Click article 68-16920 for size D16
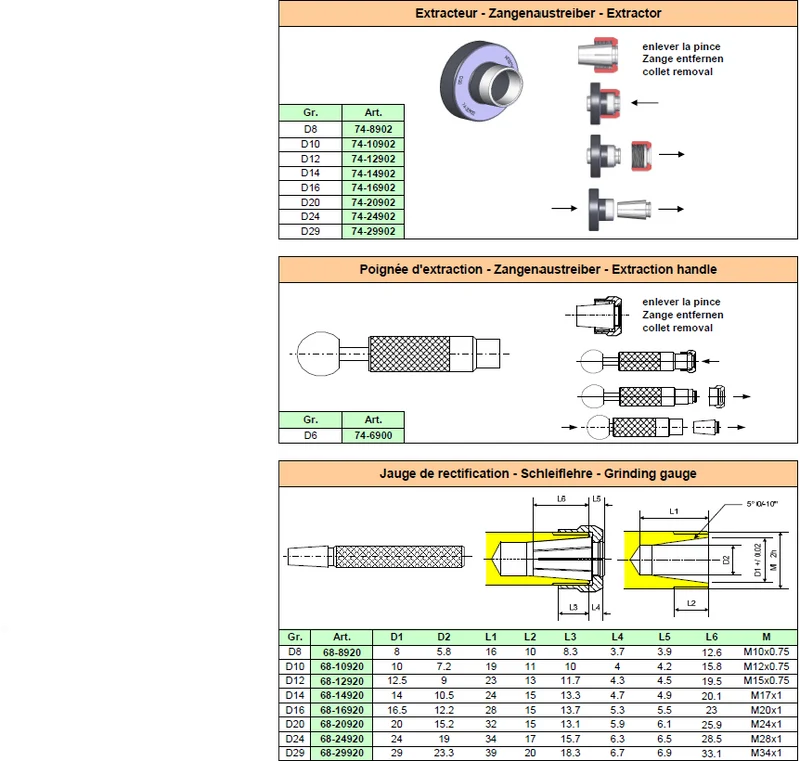This screenshot has width=800, height=761. 341,709
